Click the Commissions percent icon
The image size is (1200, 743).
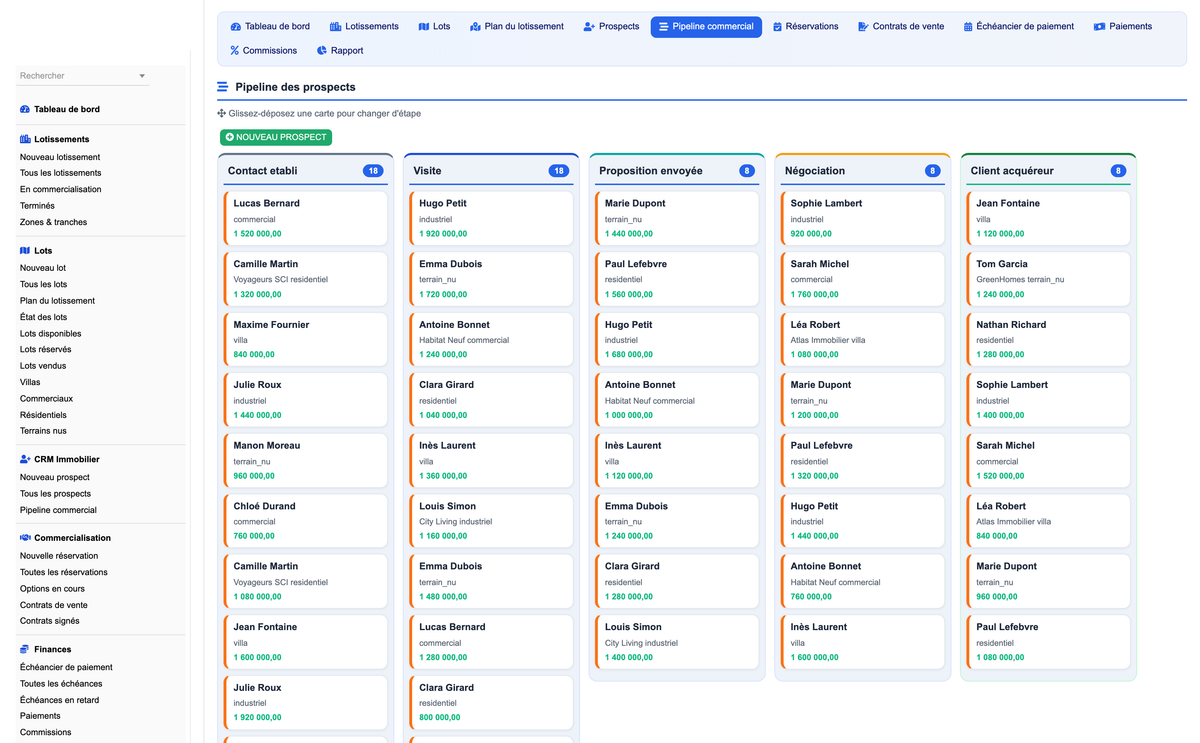(x=235, y=51)
